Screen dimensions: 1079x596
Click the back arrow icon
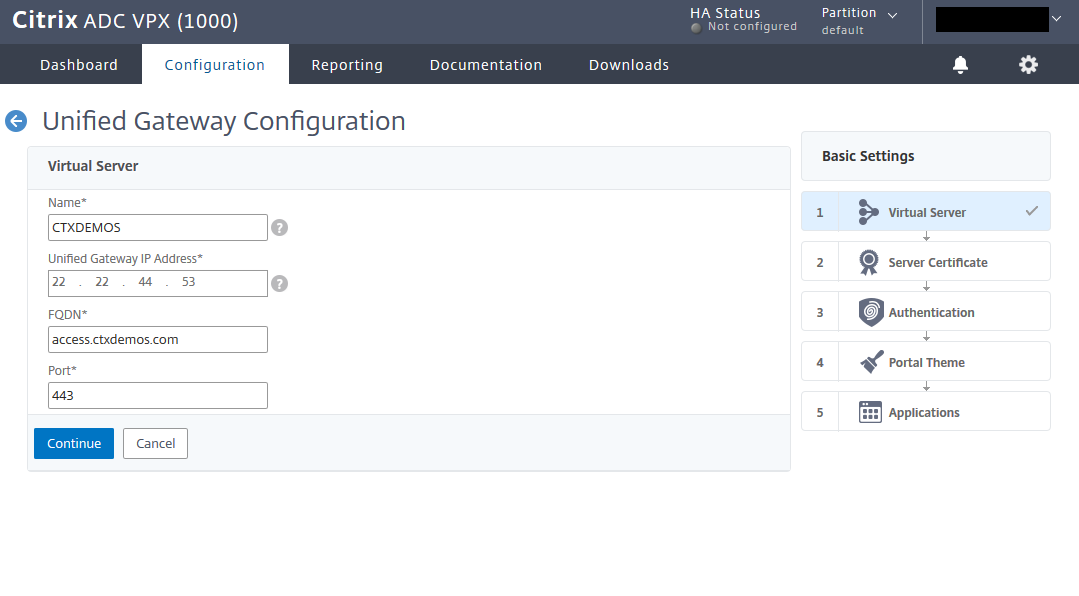pyautogui.click(x=16, y=121)
